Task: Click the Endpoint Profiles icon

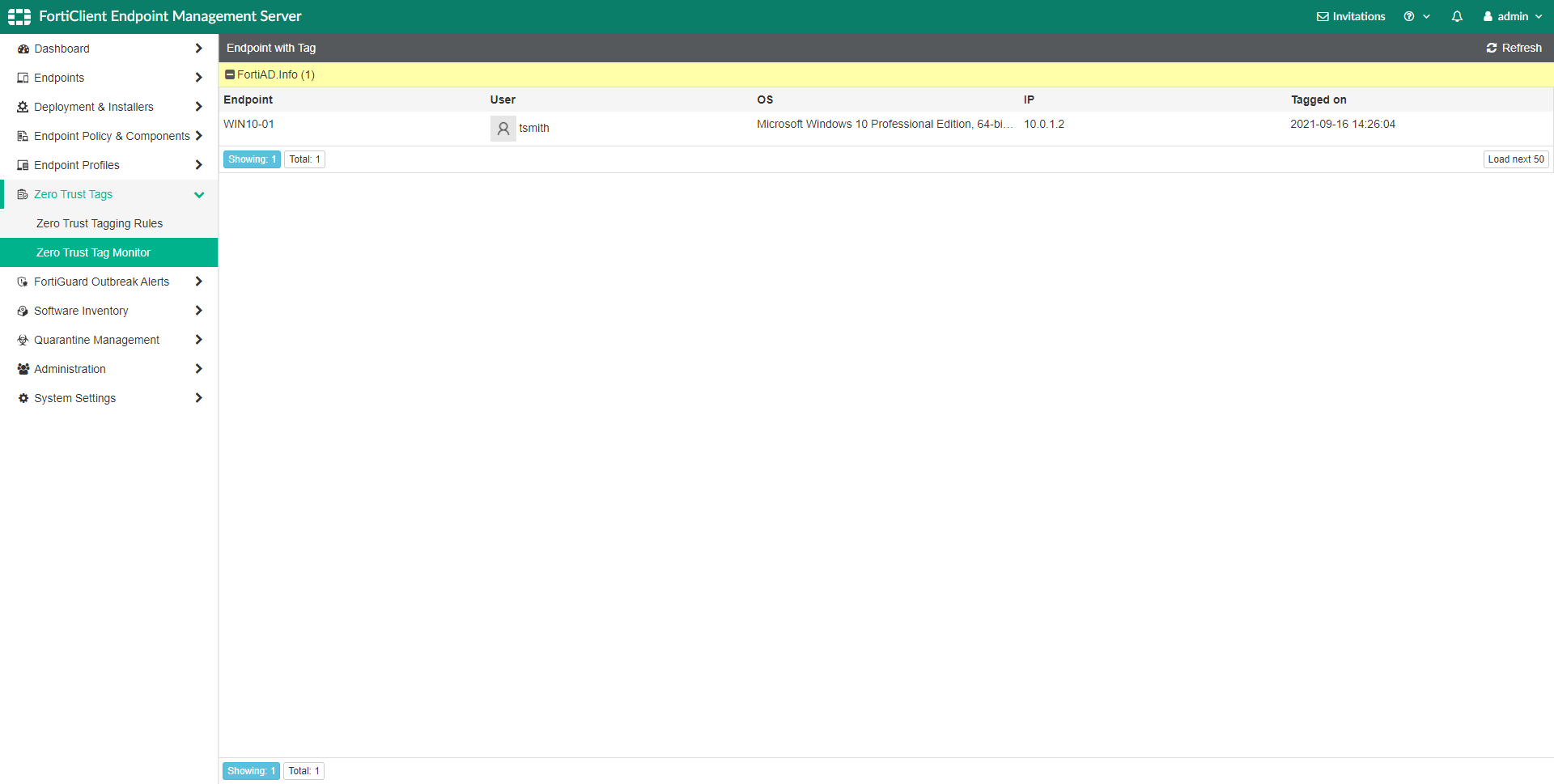Action: click(23, 165)
